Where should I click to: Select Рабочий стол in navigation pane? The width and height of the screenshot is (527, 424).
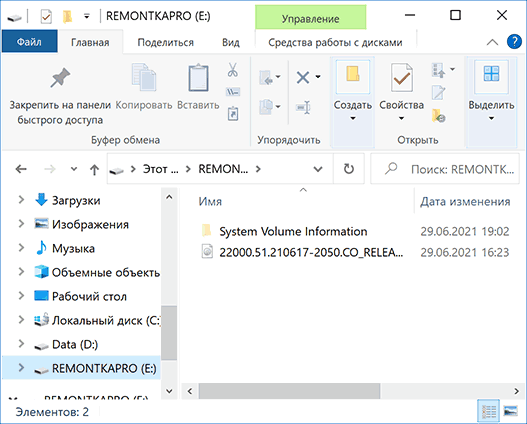tap(89, 296)
